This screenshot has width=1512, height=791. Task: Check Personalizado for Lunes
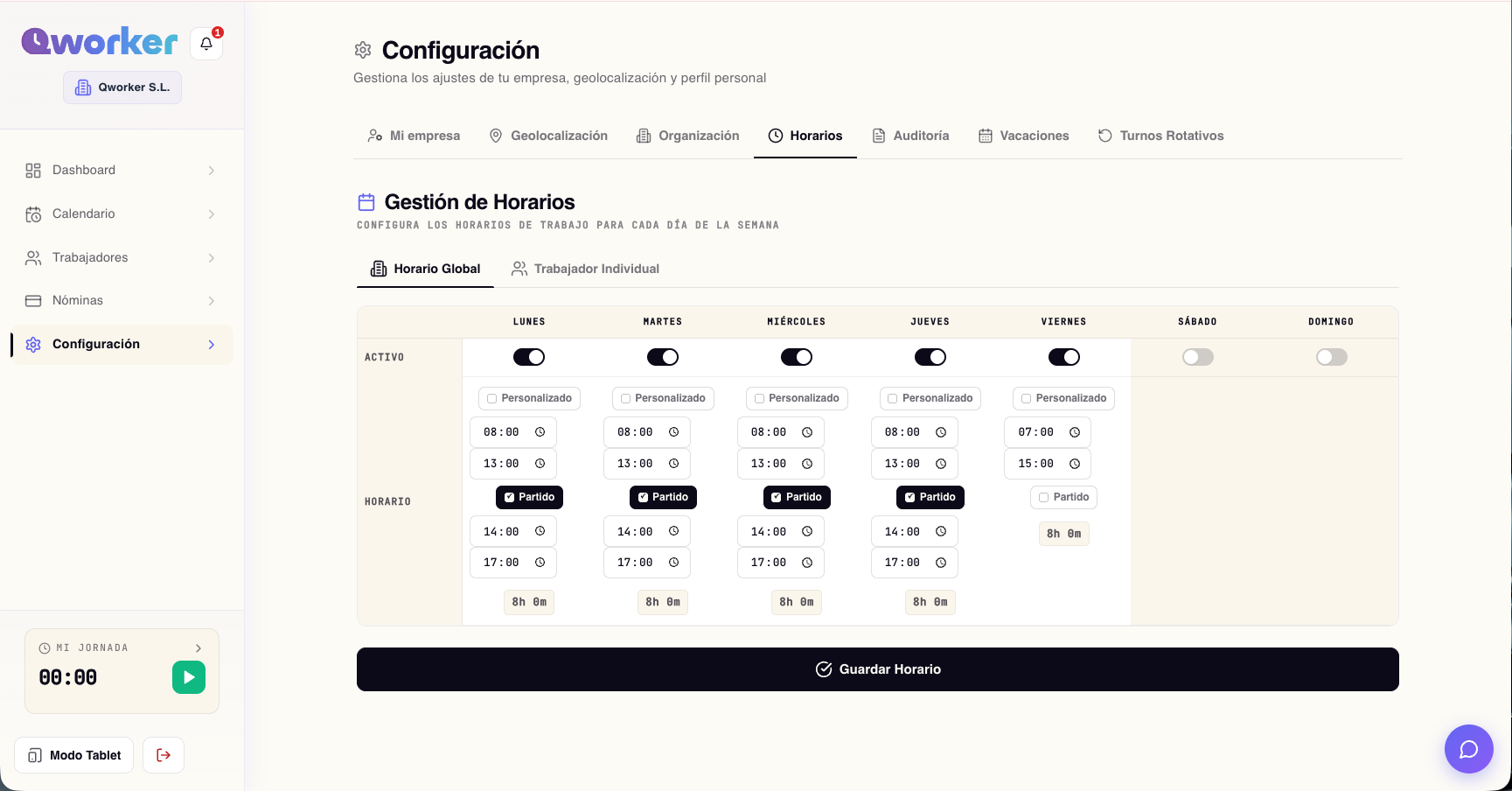(x=492, y=398)
